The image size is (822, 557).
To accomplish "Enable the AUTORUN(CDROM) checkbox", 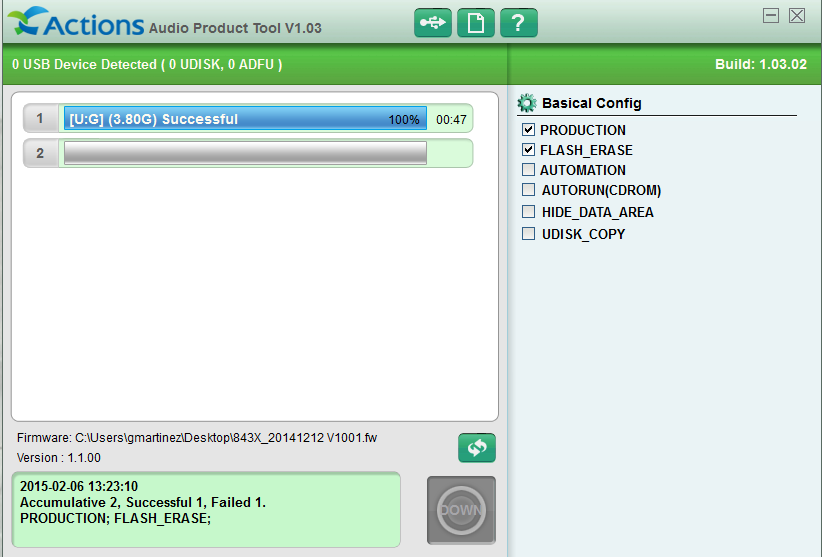I will coord(528,190).
